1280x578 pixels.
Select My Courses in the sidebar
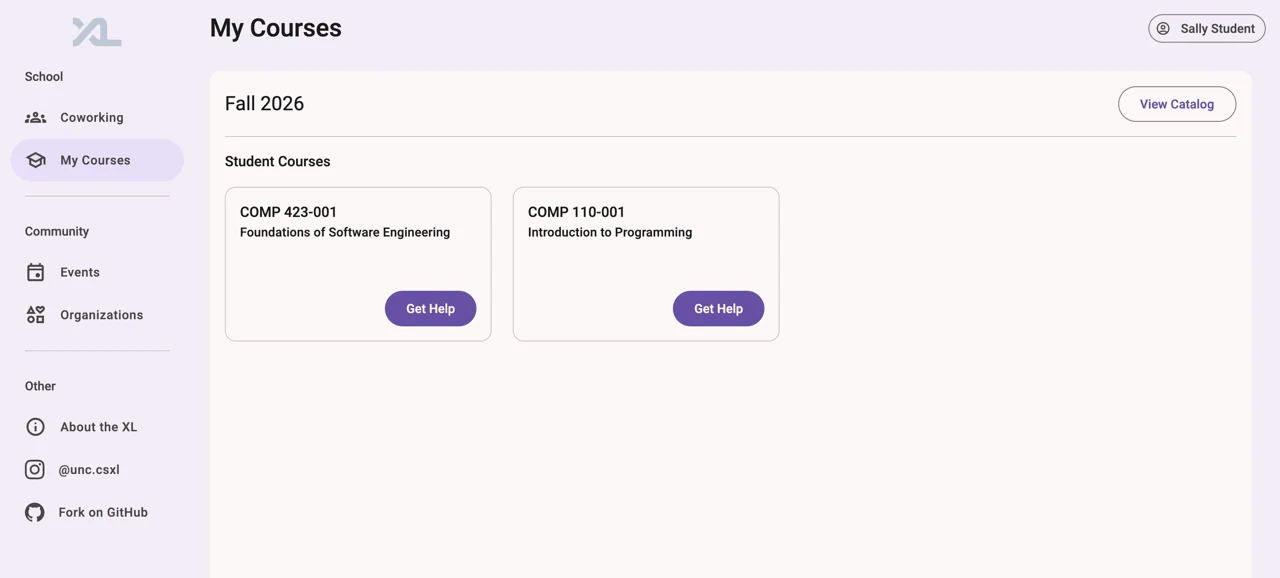(97, 160)
